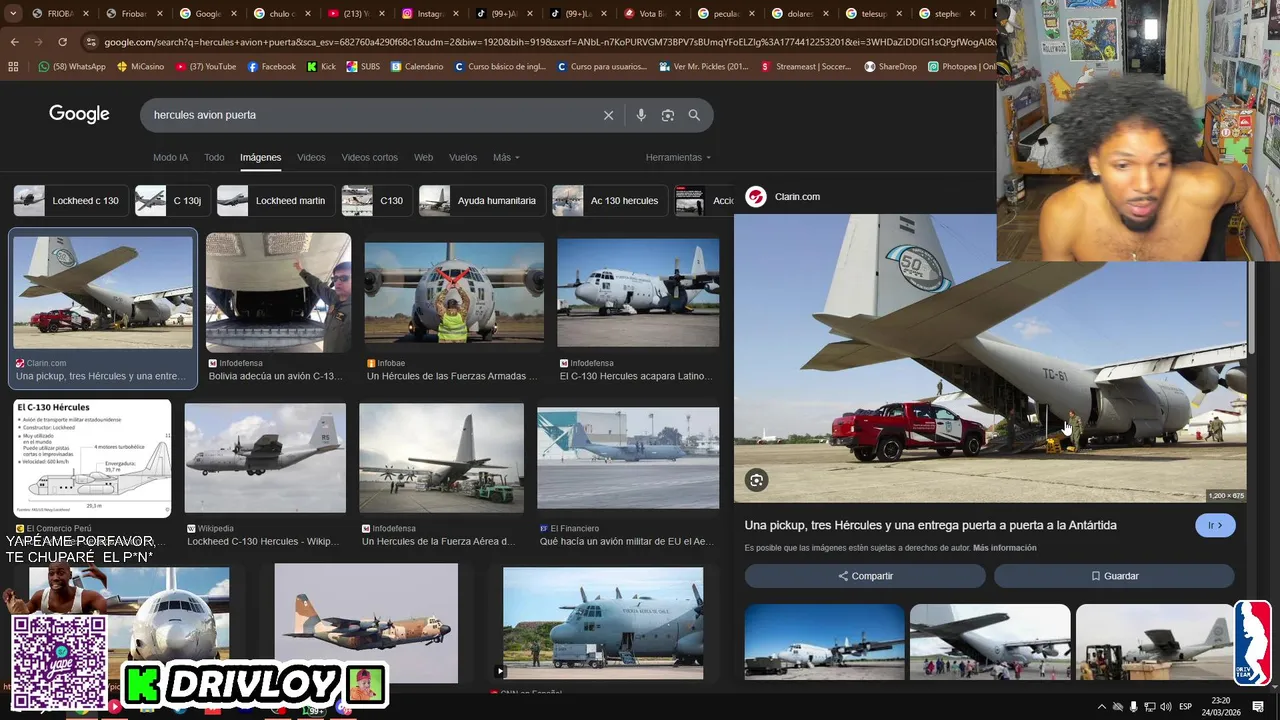Image resolution: width=1280 pixels, height=720 pixels.
Task: Select the Imágenes tab
Action: pyautogui.click(x=261, y=157)
